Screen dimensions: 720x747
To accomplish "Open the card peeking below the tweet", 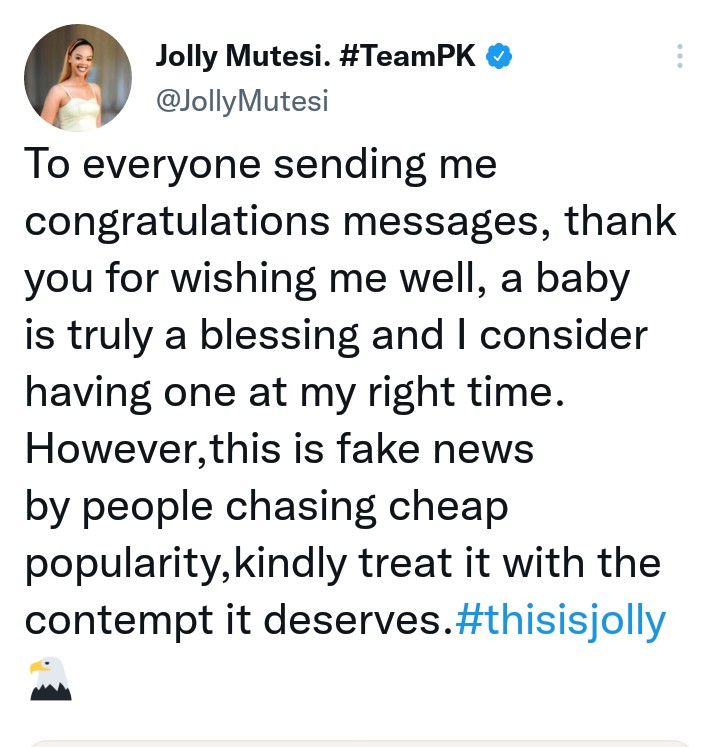I will (360, 742).
